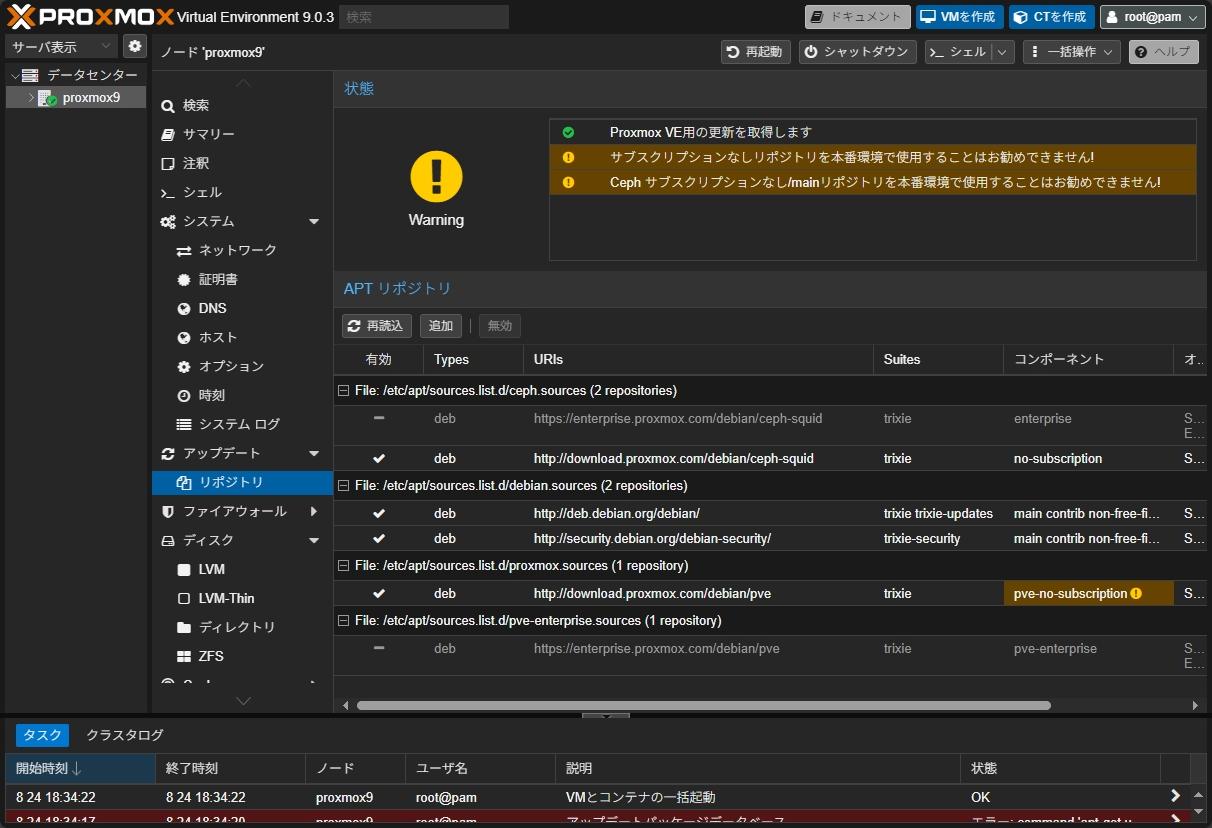Click pve-no-subscription warning icon
Screen dimensions: 1212x828
tap(1136, 594)
